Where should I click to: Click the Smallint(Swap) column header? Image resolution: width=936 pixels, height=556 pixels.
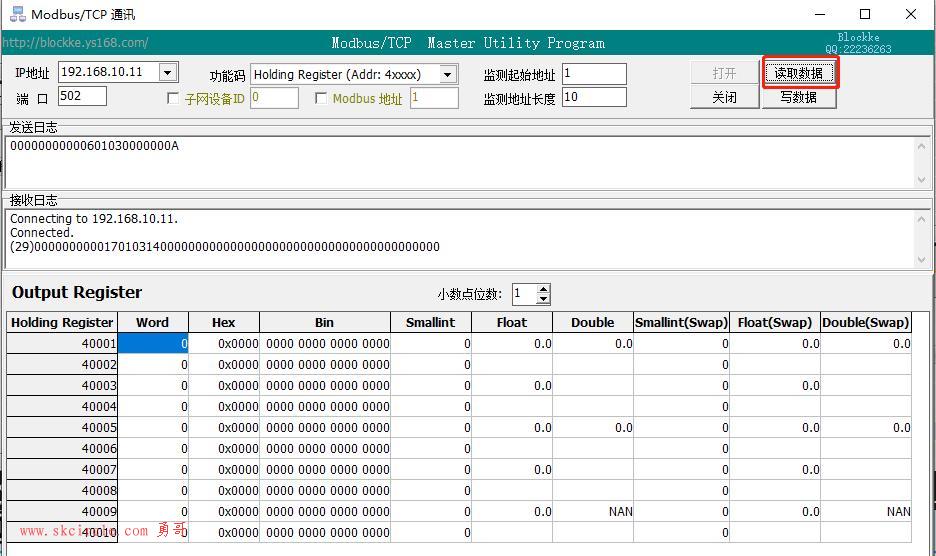pyautogui.click(x=682, y=322)
